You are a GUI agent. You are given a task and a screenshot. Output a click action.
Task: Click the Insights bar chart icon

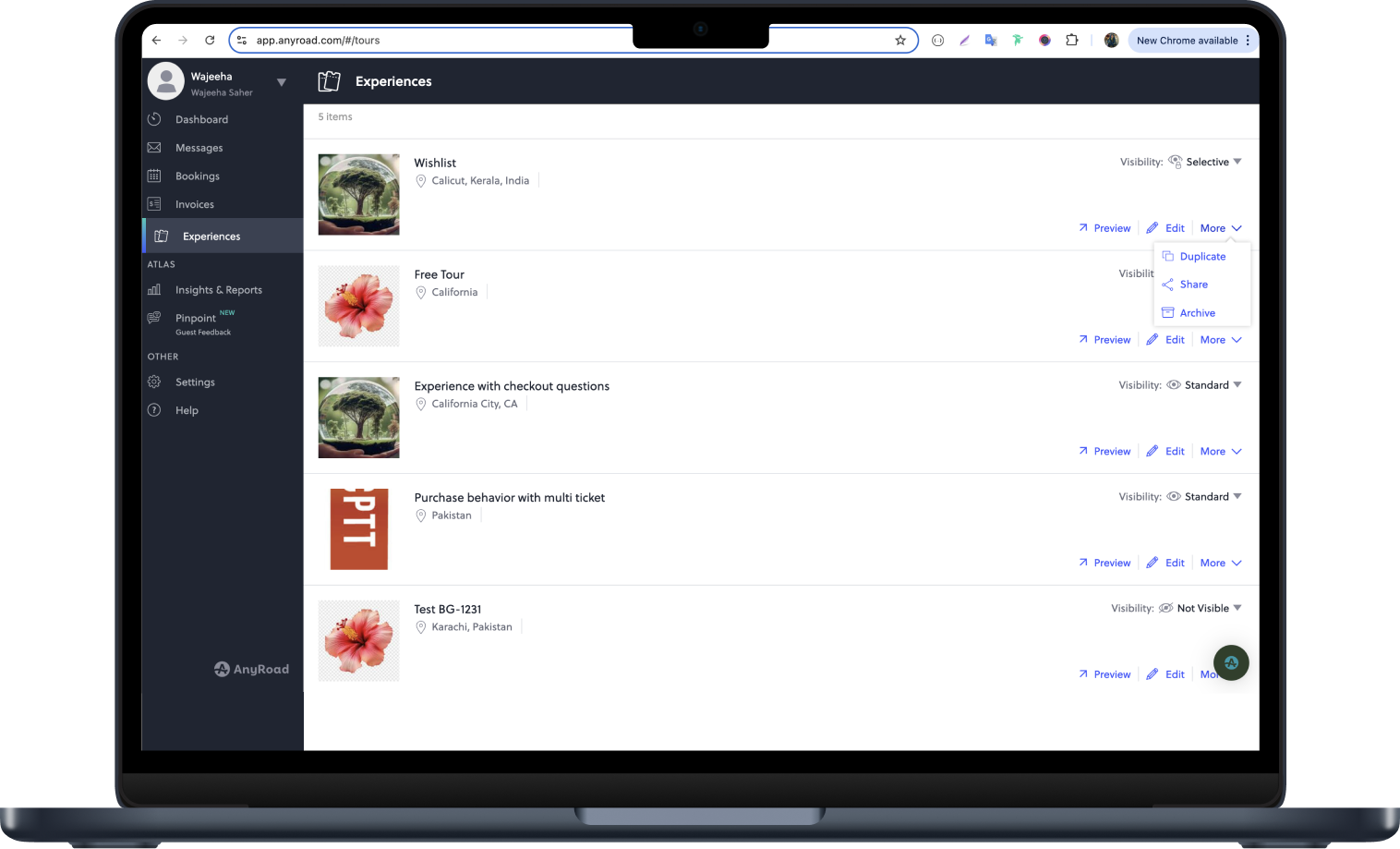(154, 290)
